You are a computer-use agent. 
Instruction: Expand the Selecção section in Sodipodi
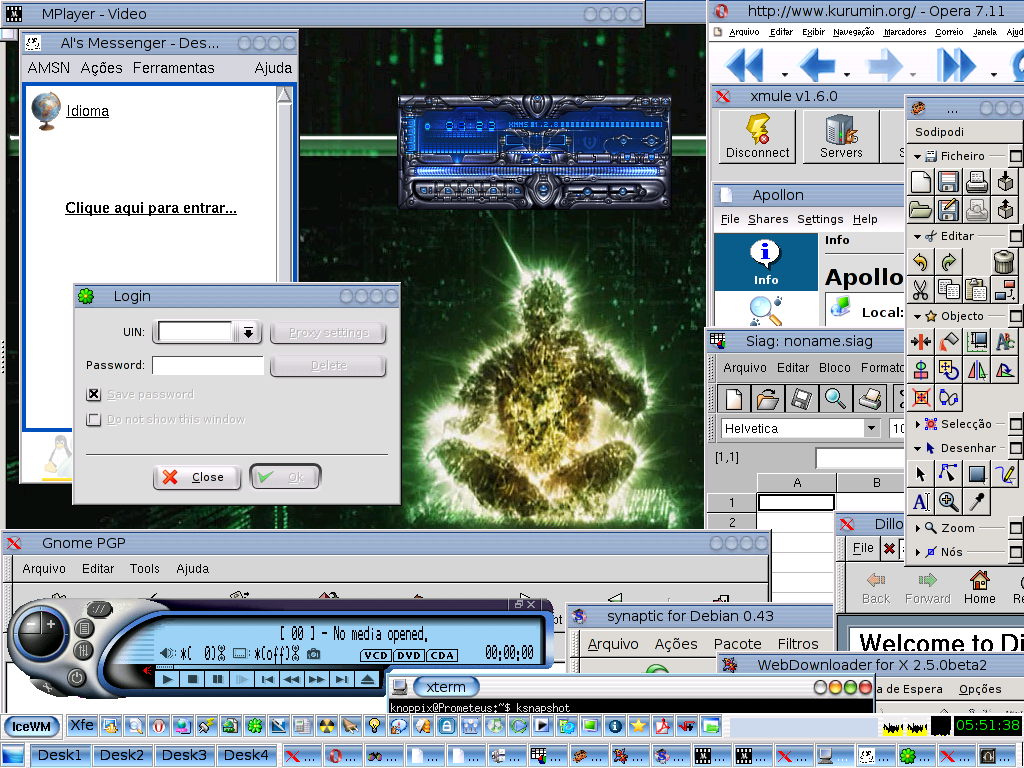pyautogui.click(x=918, y=424)
